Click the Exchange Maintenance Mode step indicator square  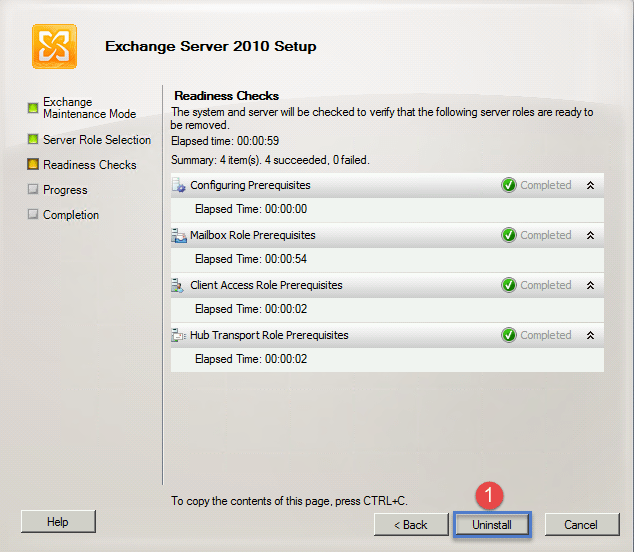pyautogui.click(x=33, y=108)
